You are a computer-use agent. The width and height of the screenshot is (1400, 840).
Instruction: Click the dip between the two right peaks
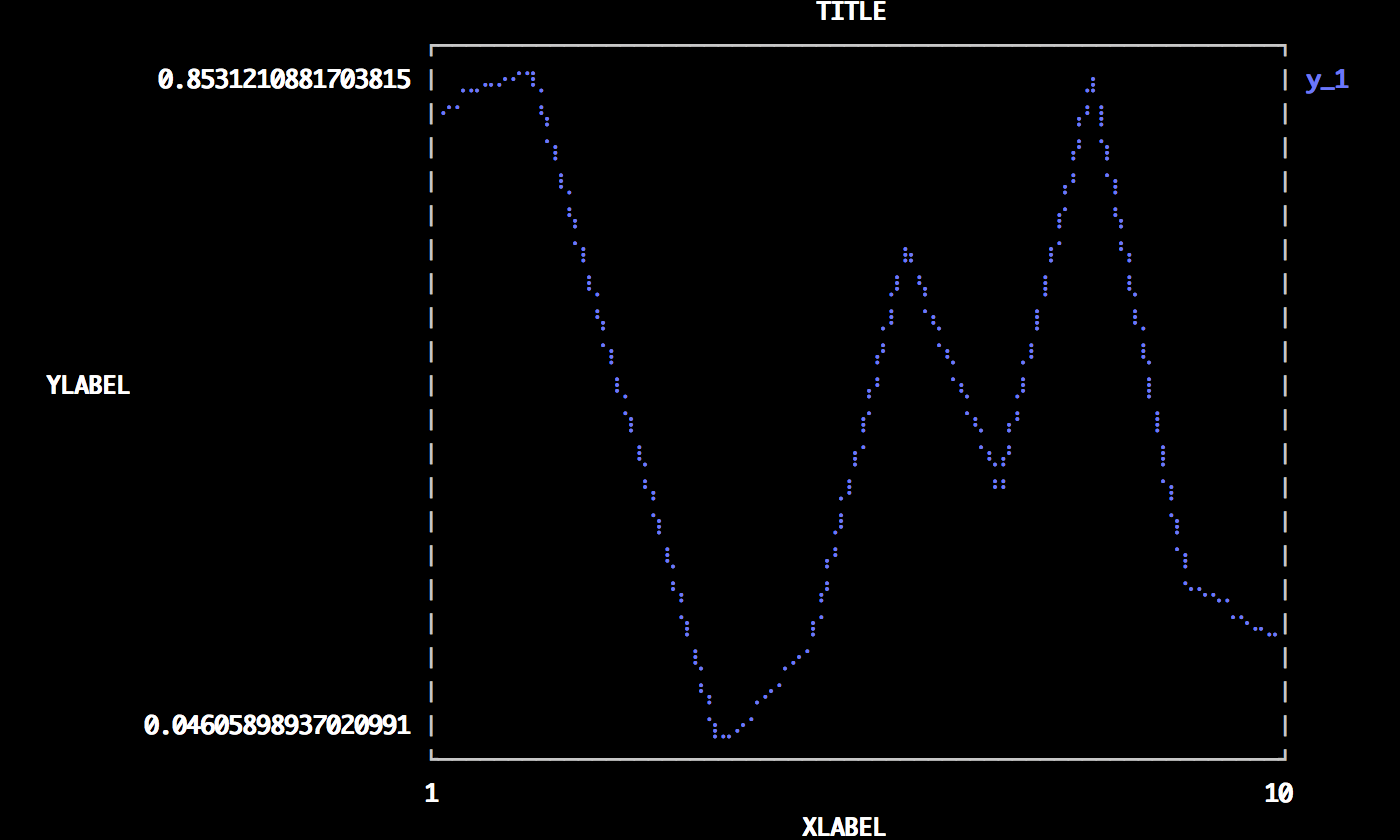point(999,485)
